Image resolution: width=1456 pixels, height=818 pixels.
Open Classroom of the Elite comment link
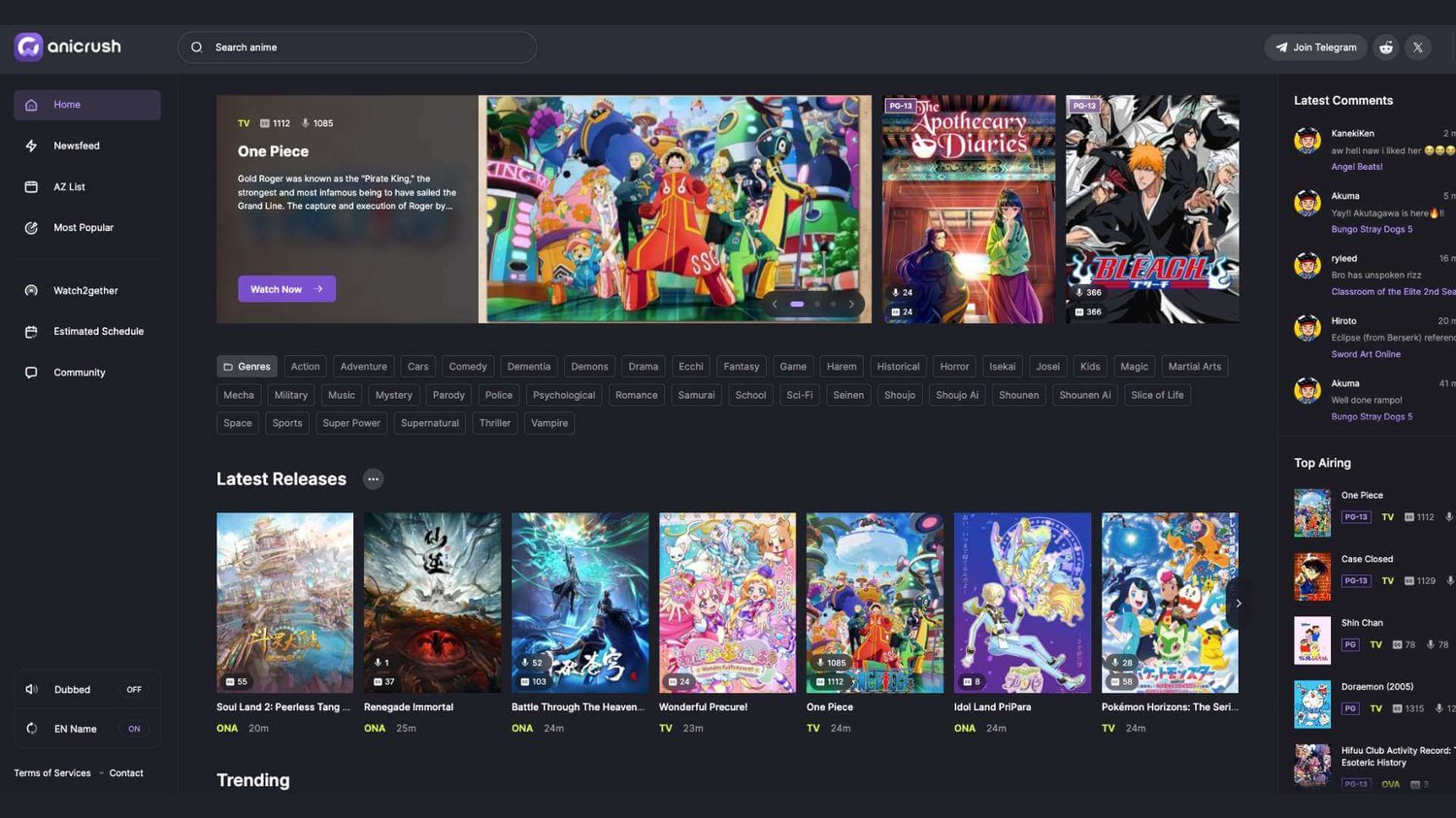click(x=1393, y=292)
